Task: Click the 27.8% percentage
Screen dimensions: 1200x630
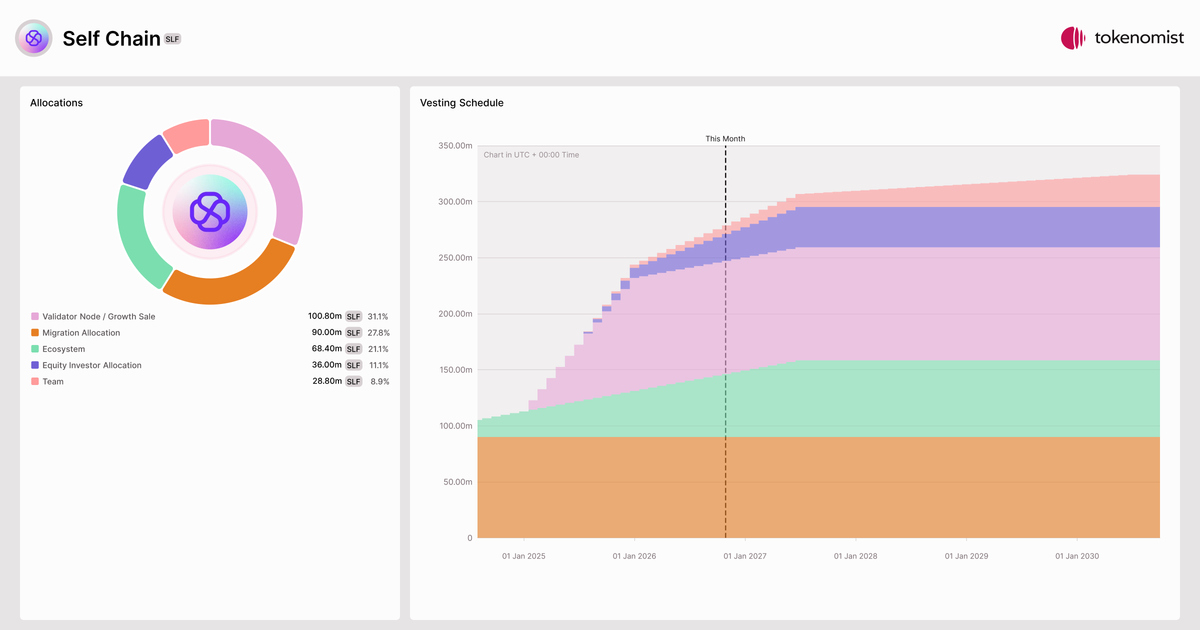Action: coord(378,333)
